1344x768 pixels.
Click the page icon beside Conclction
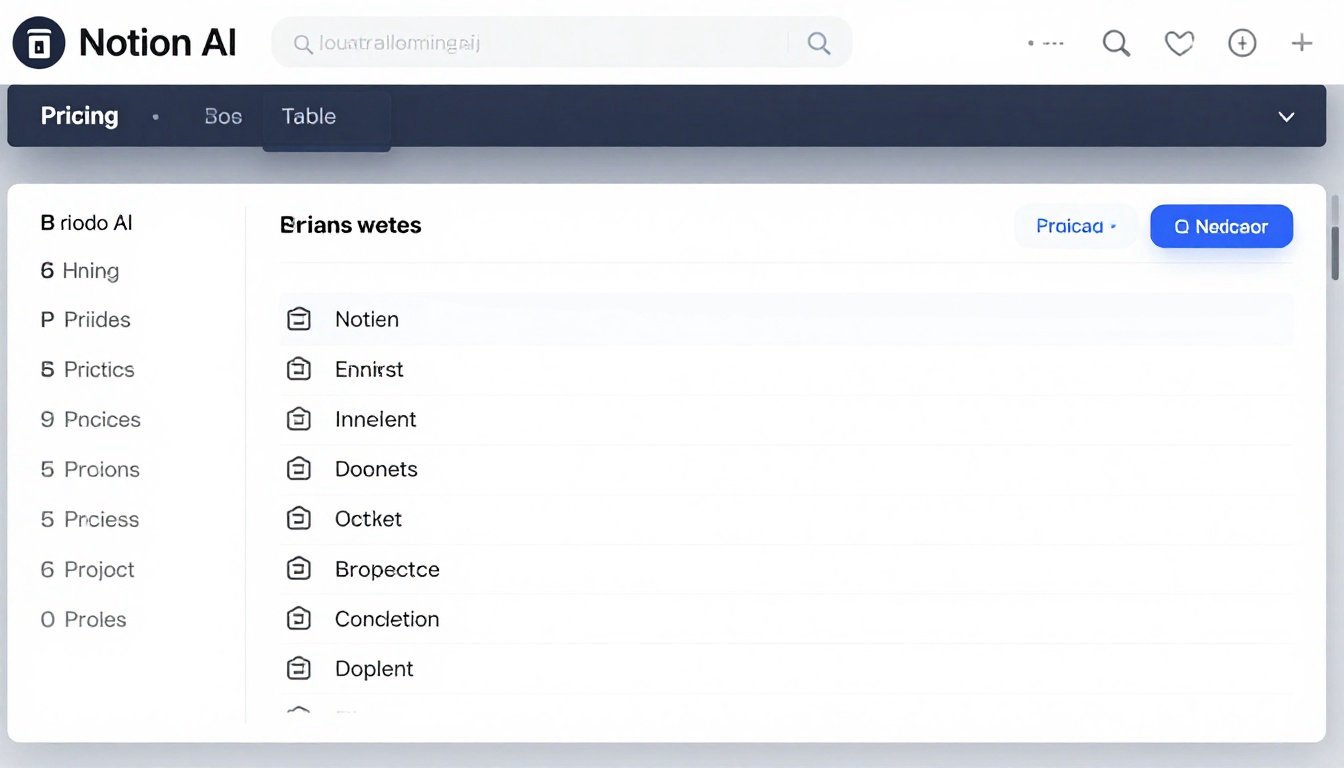[299, 619]
